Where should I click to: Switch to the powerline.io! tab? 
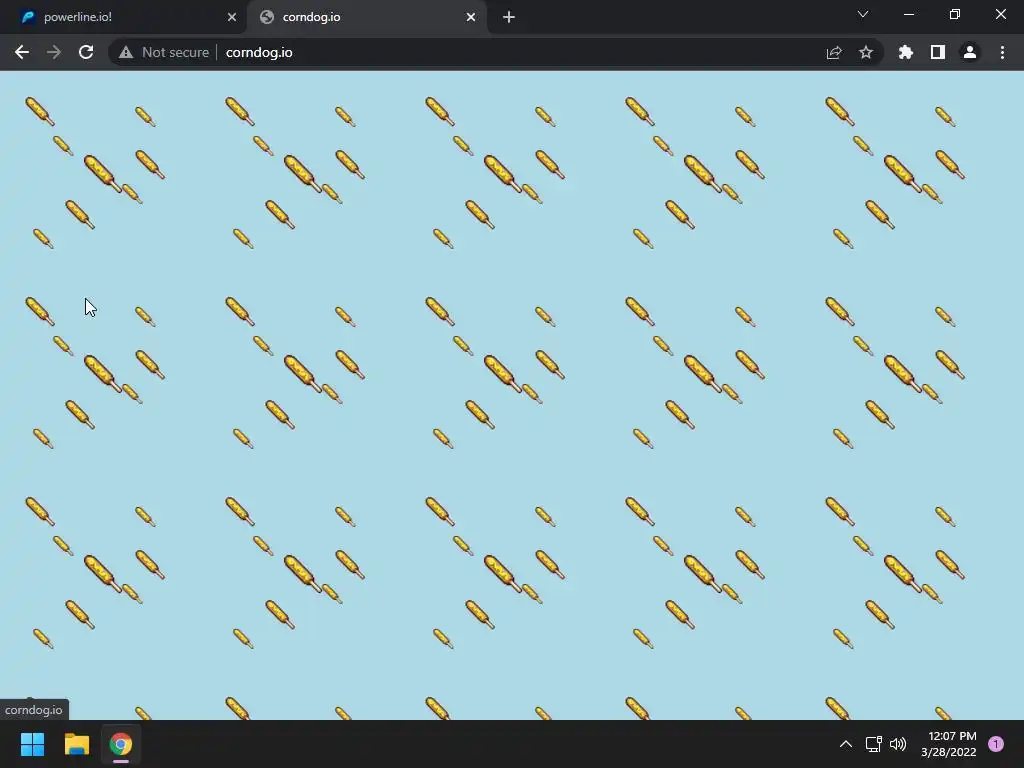(x=124, y=17)
